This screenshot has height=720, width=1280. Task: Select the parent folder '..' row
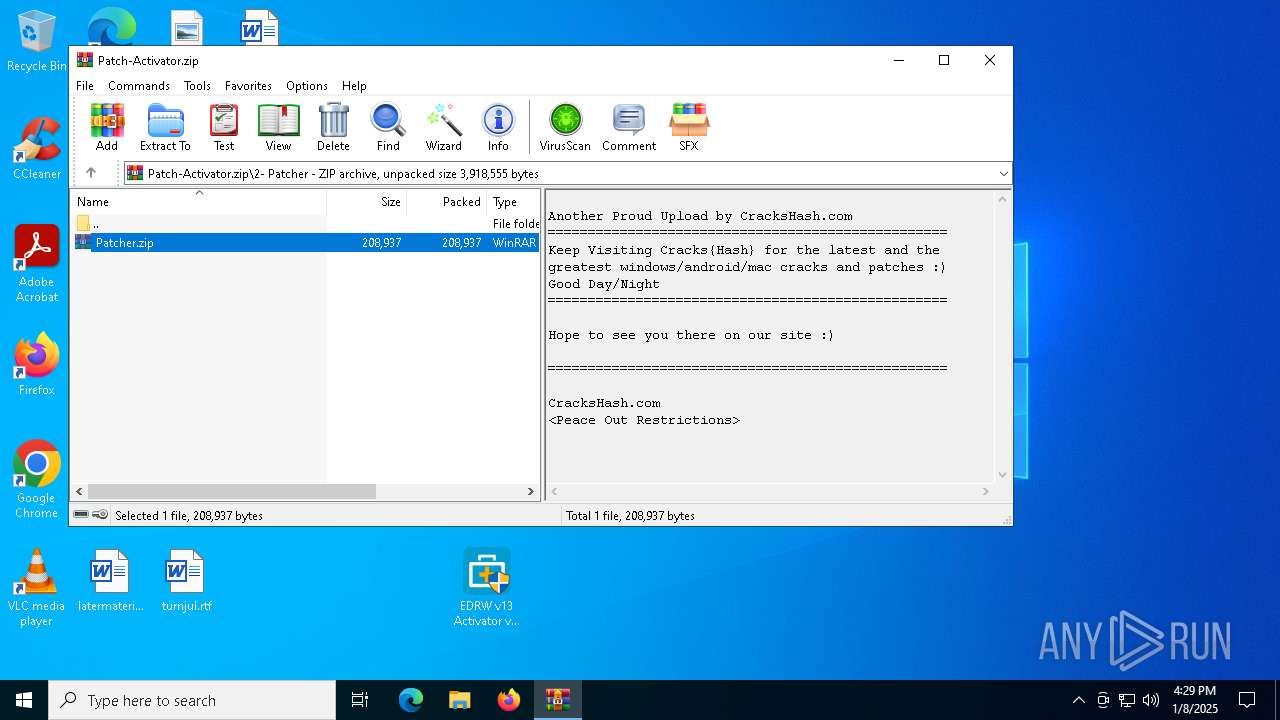pos(305,223)
